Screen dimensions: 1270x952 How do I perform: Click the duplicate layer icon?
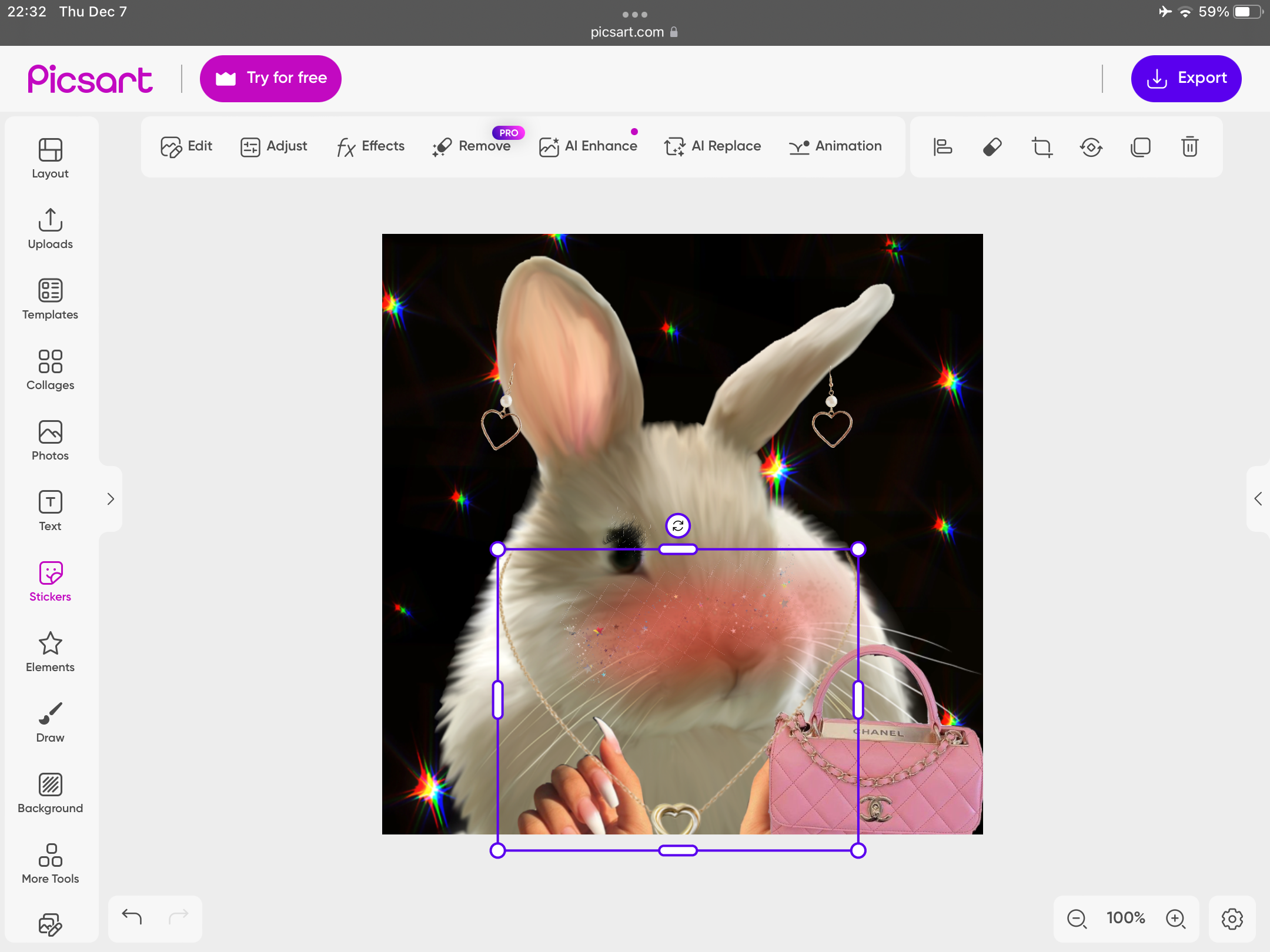click(x=1141, y=147)
